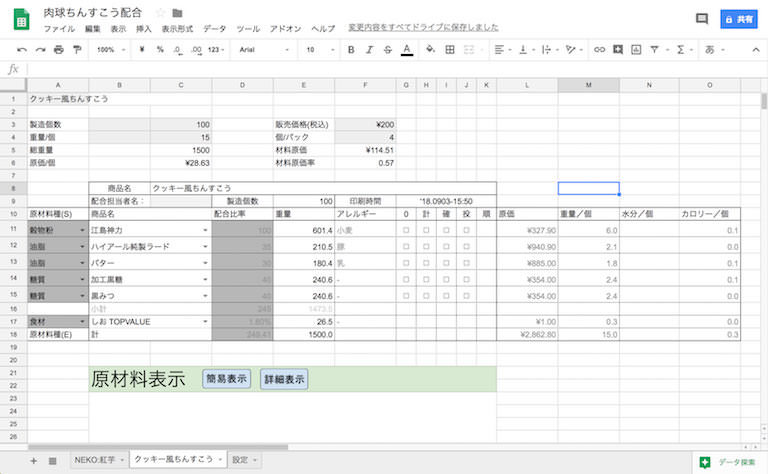Click the 簡易表示 button

pos(227,379)
